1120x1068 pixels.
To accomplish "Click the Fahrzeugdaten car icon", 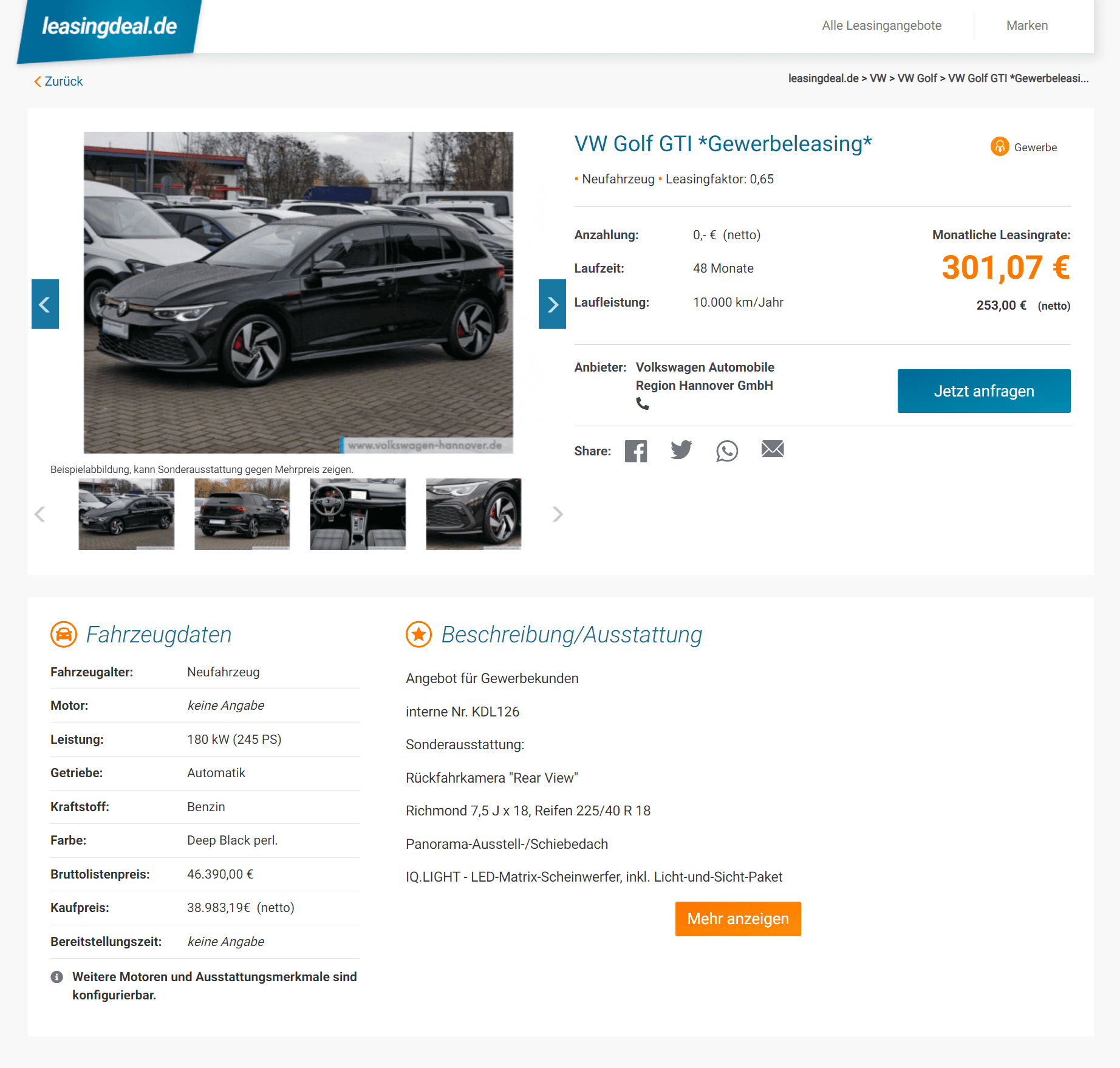I will (x=64, y=634).
